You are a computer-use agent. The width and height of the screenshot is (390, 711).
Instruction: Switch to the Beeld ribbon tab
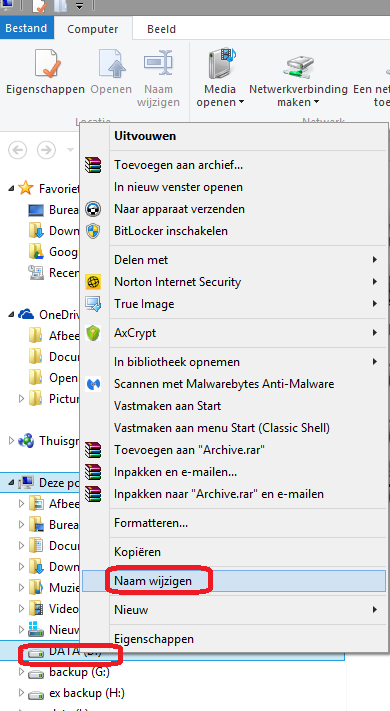pos(161,29)
